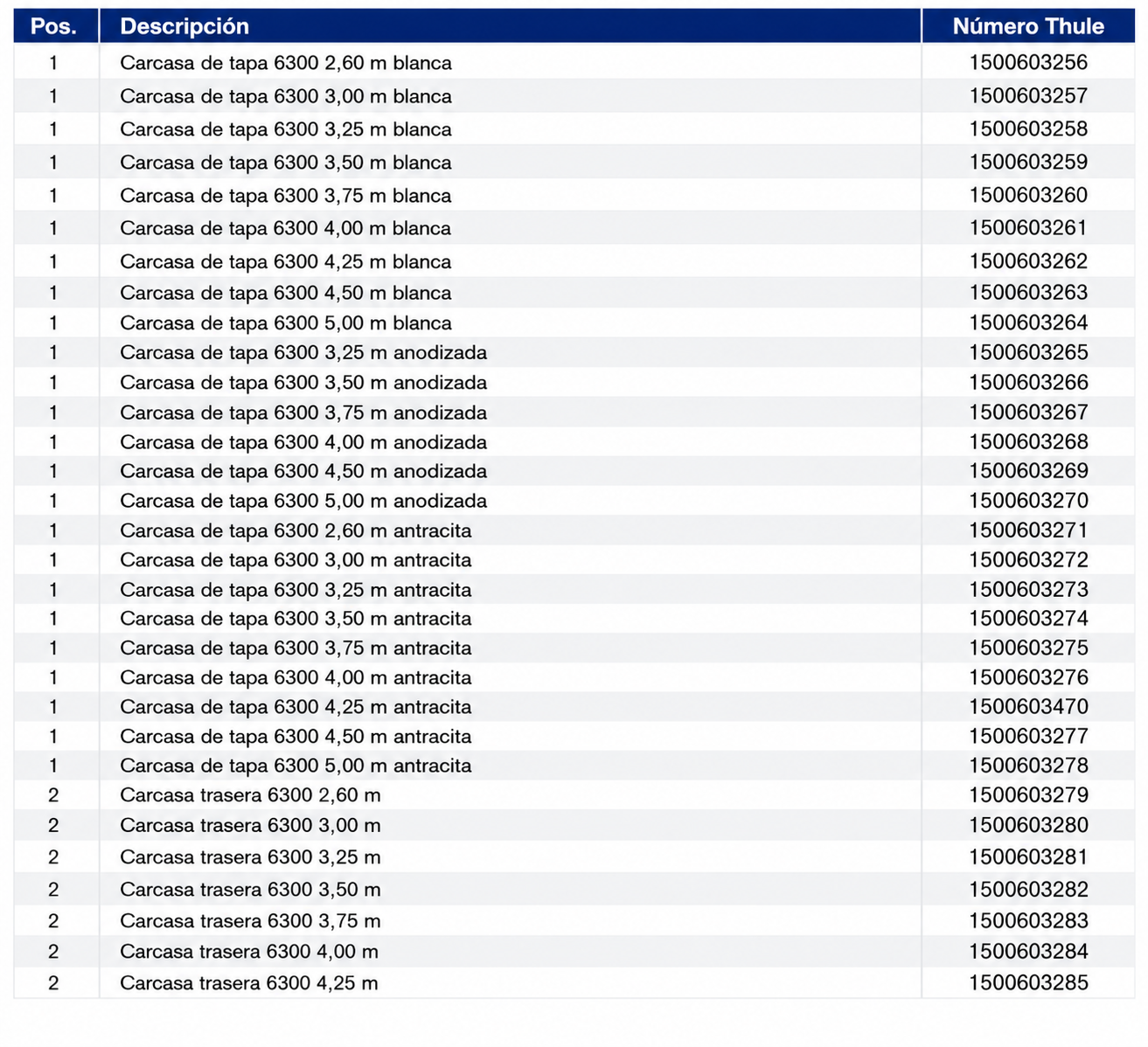Select part number 1500603272
The width and height of the screenshot is (1148, 1047).
pos(1028,559)
